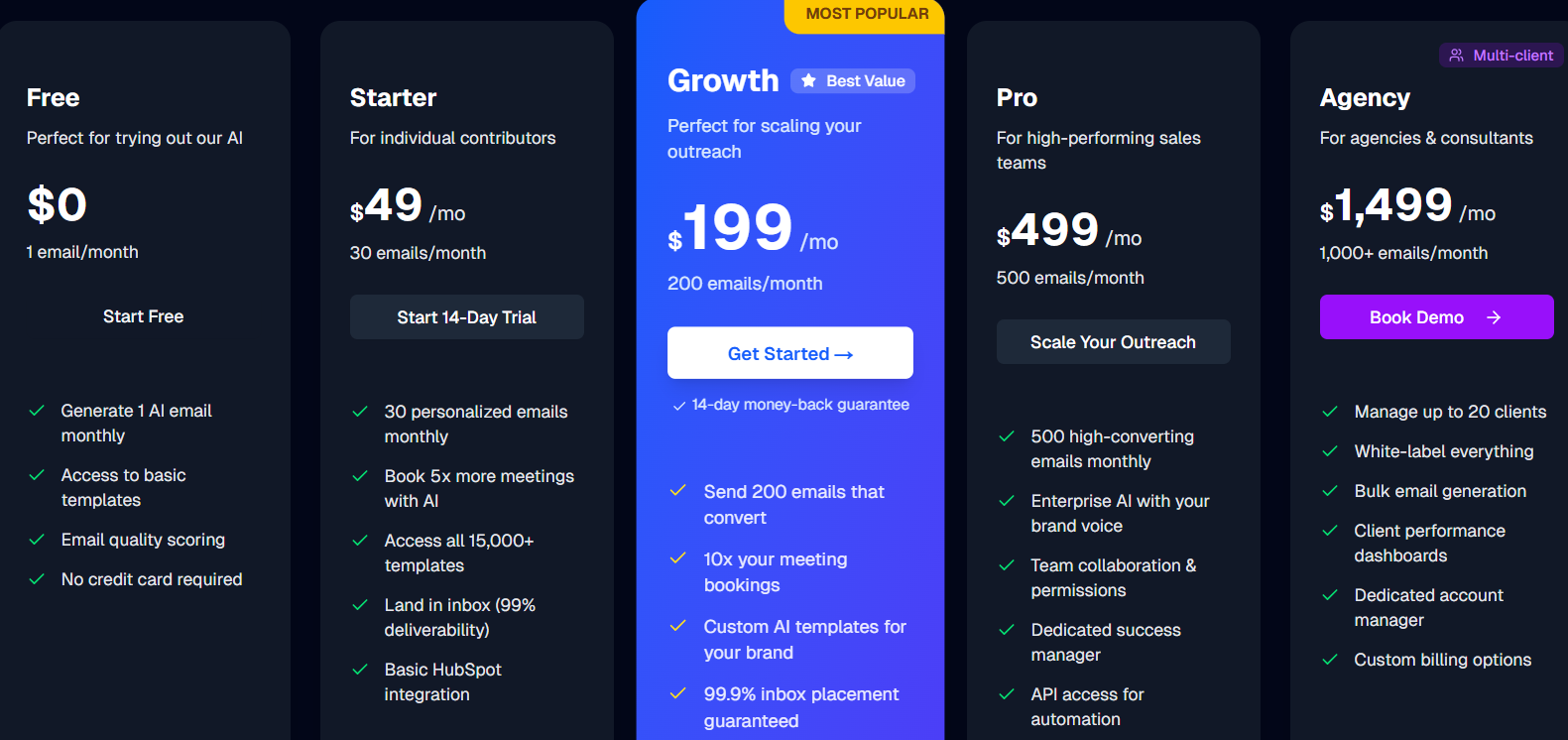The image size is (1568, 740).
Task: Click the checkmark next to Email quality scoring
Action: pyautogui.click(x=36, y=539)
